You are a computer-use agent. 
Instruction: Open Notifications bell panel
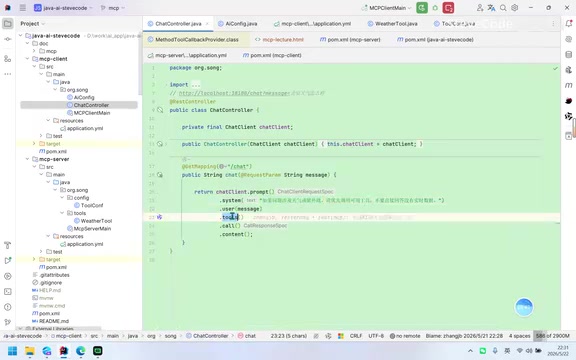pyautogui.click(x=569, y=24)
